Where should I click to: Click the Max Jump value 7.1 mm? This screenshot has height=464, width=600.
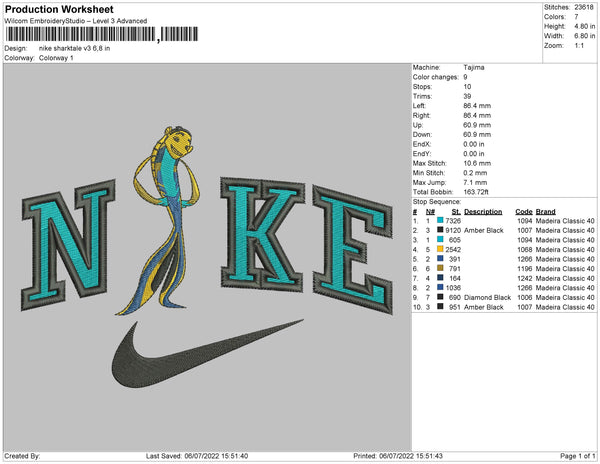[x=475, y=182]
